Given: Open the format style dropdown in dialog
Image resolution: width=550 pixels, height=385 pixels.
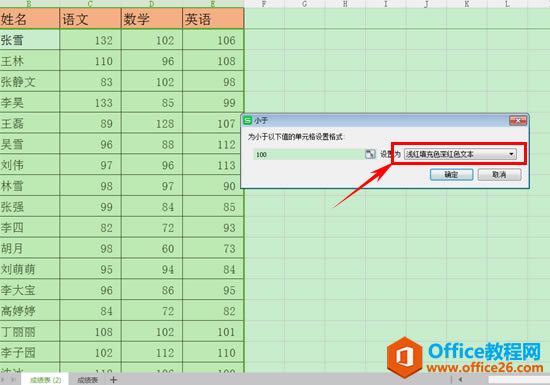Looking at the screenshot, I should (460, 154).
